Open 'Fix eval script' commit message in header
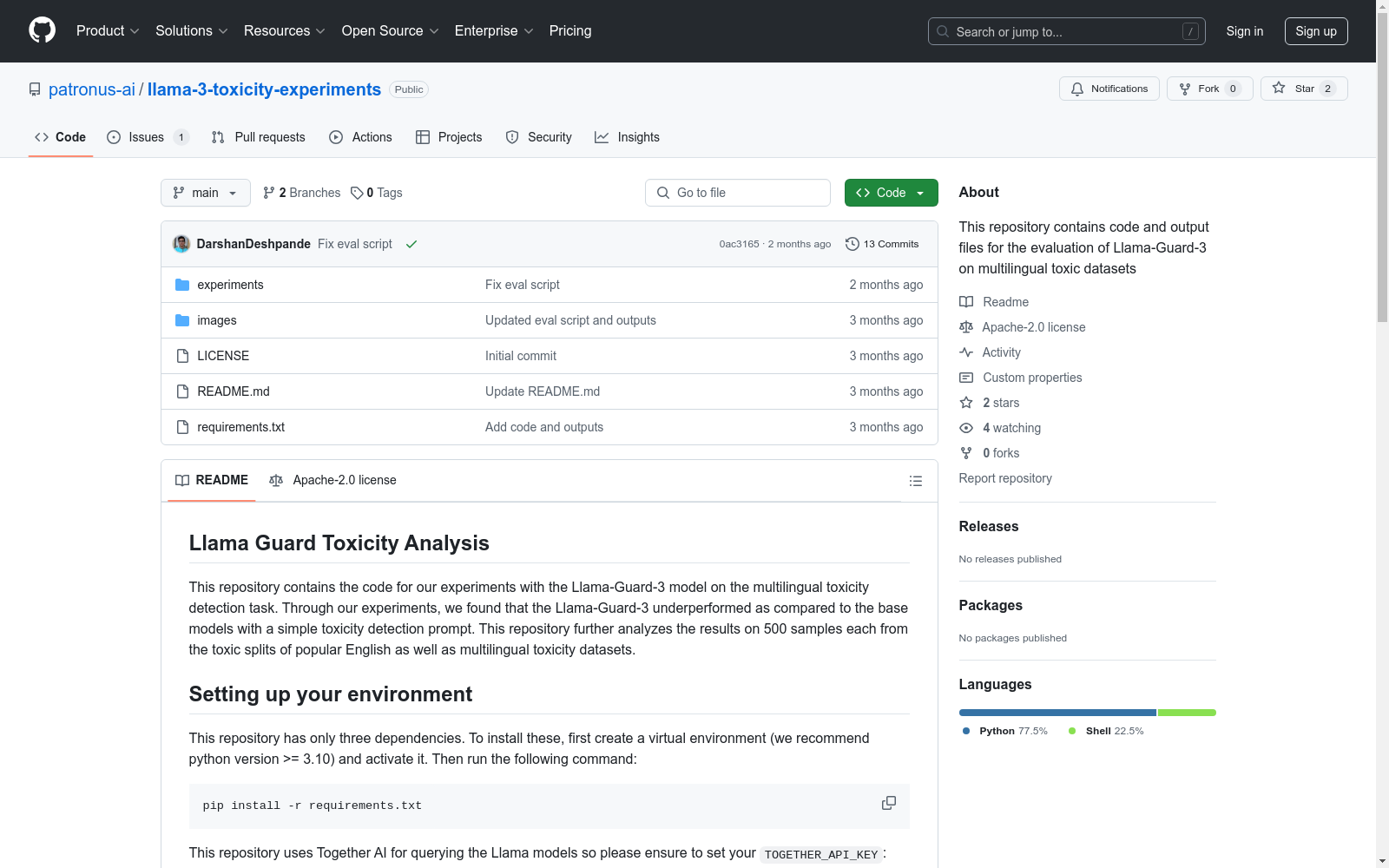The width and height of the screenshot is (1389, 868). coord(355,244)
